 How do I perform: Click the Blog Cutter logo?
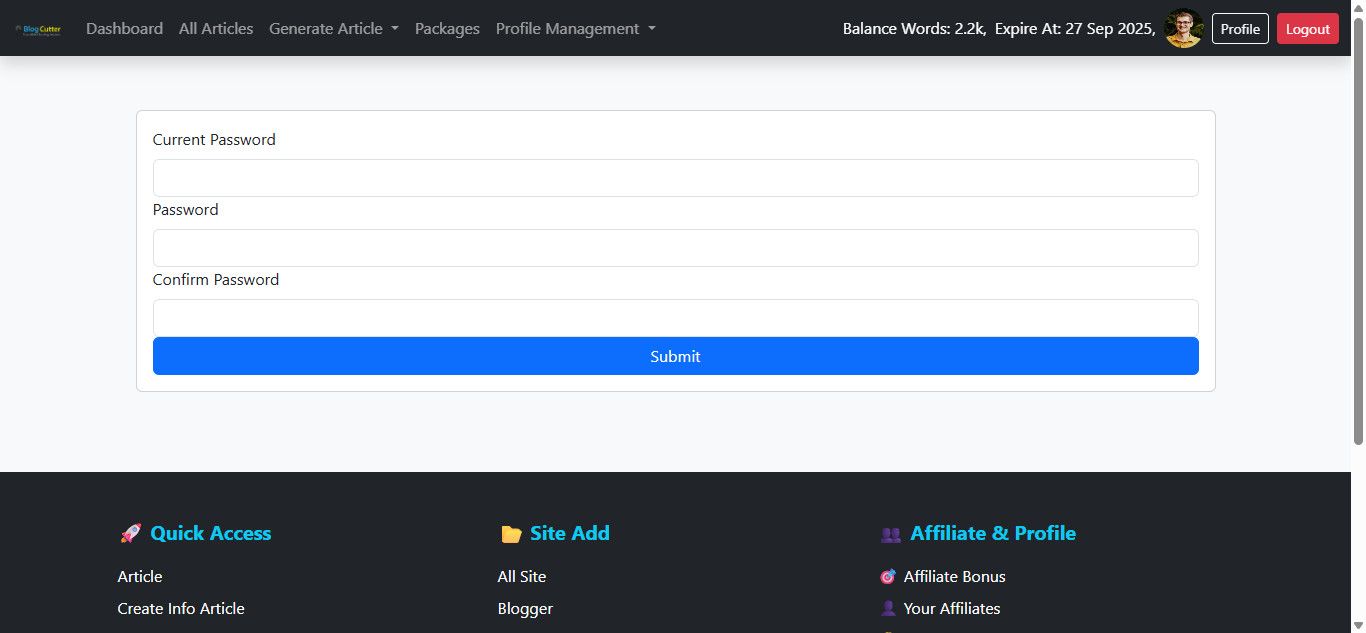(38, 29)
